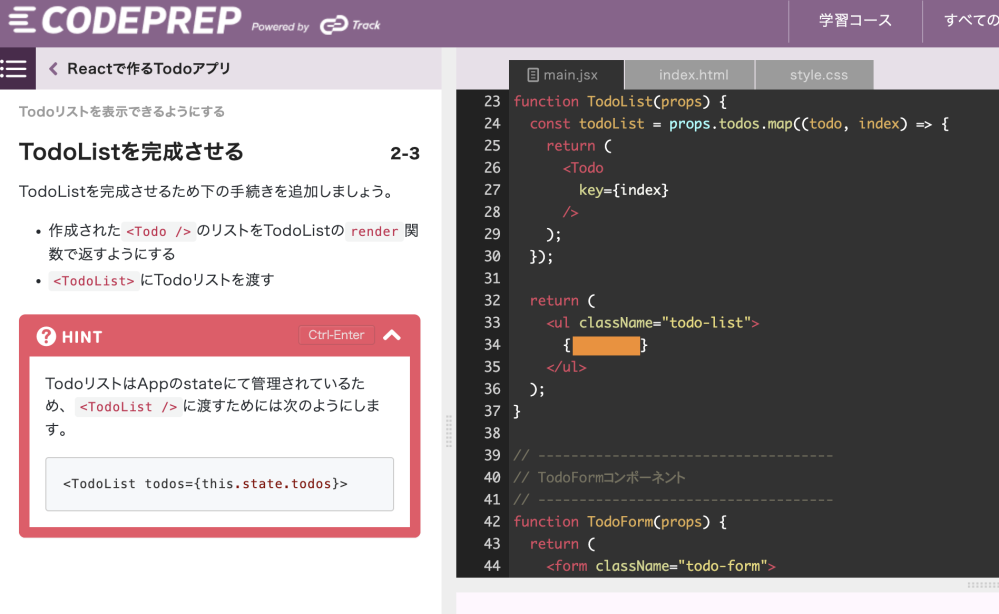Switch to the style.css tab
The width and height of the screenshot is (999, 614).
(818, 75)
